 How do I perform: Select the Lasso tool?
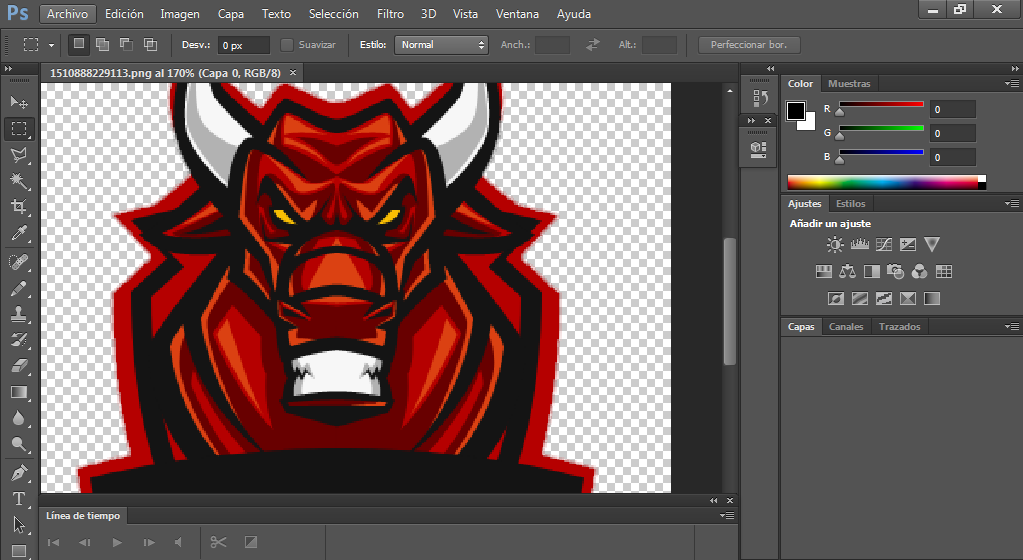point(19,155)
